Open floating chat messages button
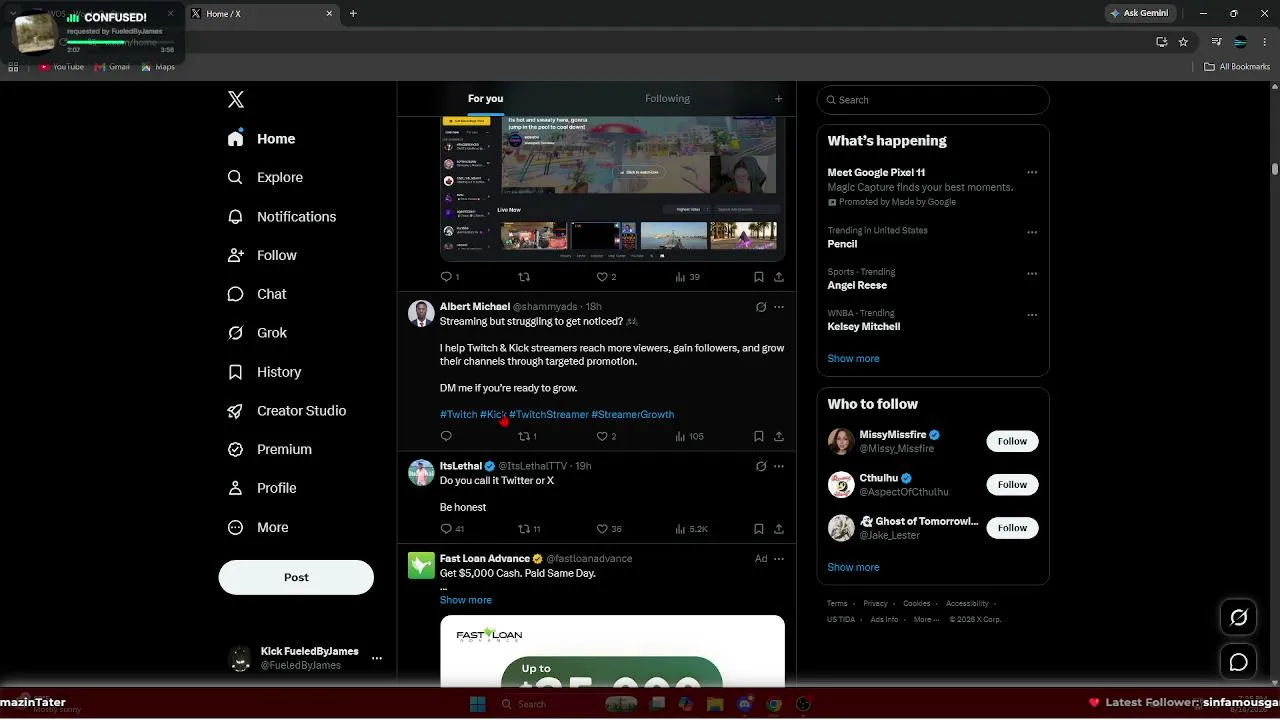Screen dimensions: 1280x720 [1238, 662]
